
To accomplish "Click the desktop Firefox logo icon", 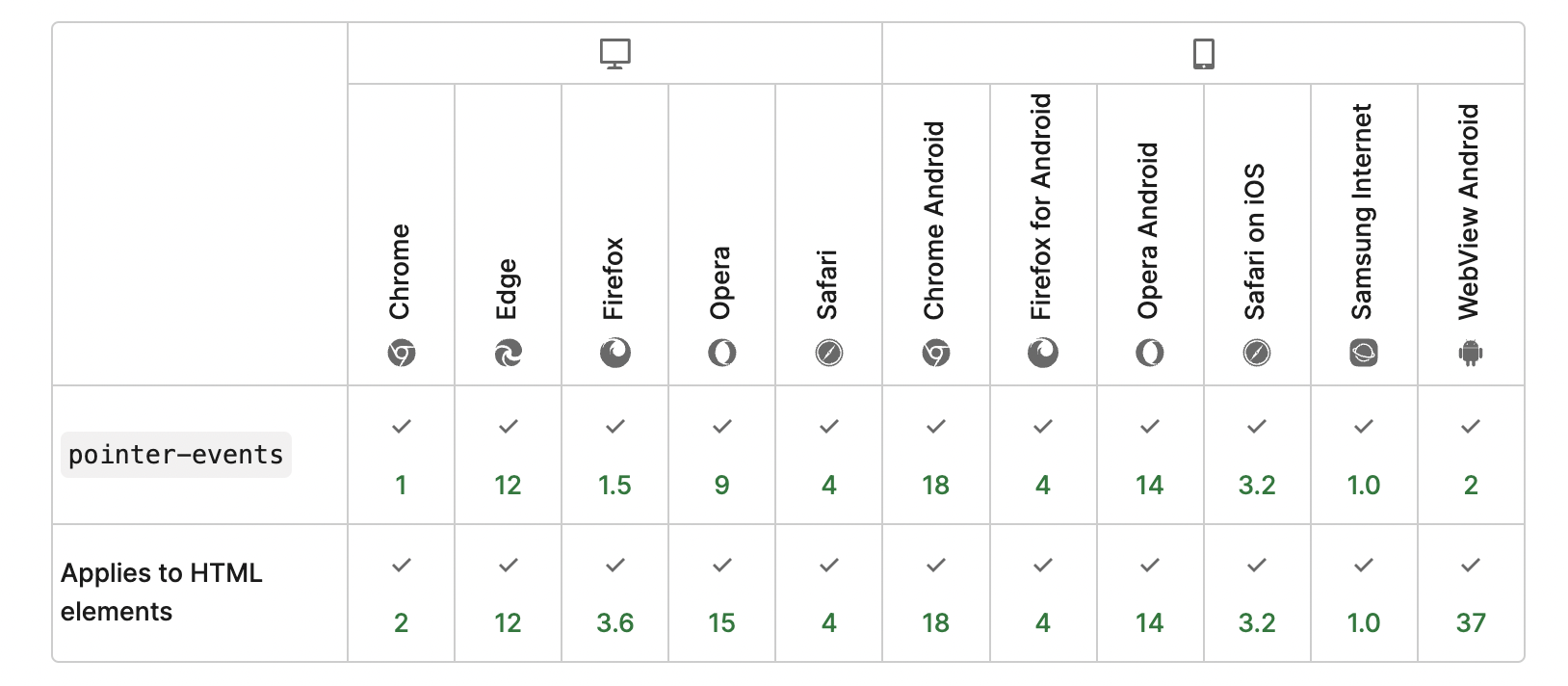I will [615, 354].
